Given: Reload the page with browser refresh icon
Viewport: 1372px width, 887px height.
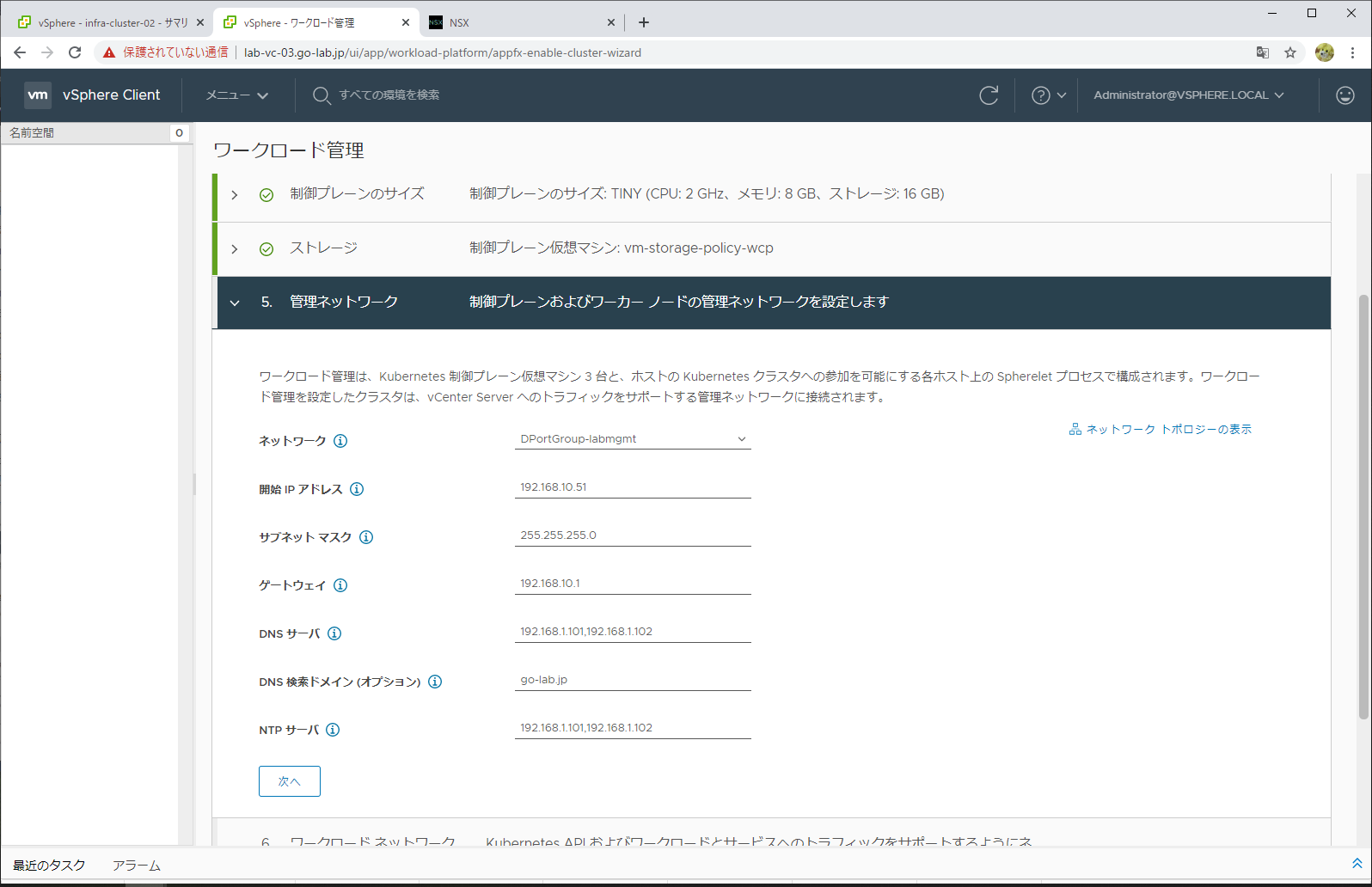Looking at the screenshot, I should (75, 52).
